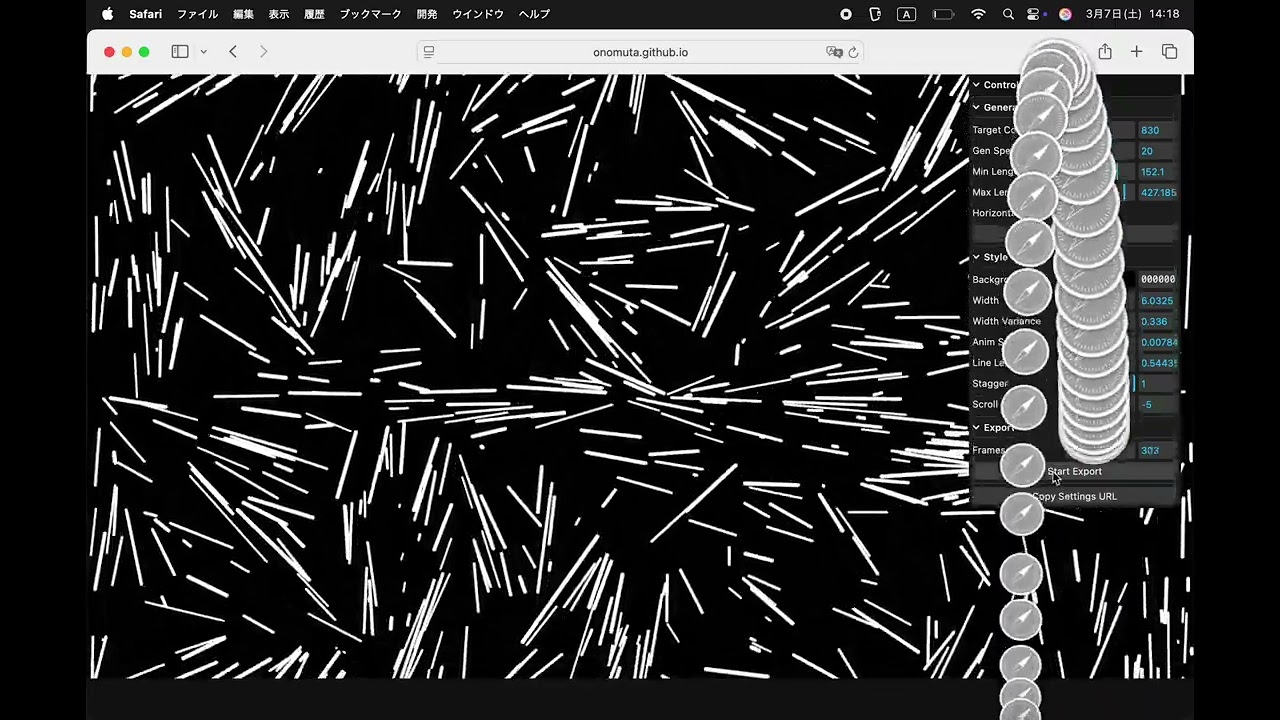The image size is (1280, 720).
Task: Click the onomuta.github.io address field
Action: 640,52
